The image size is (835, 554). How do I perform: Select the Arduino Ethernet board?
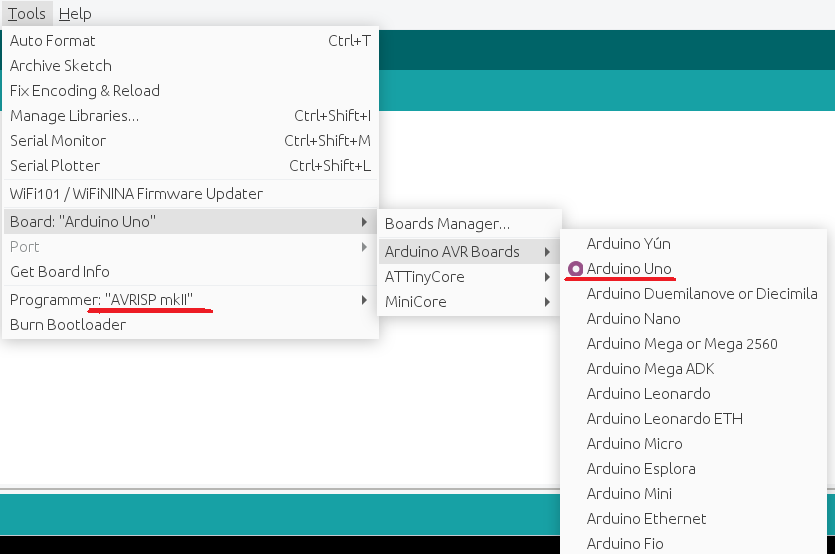tap(693, 519)
